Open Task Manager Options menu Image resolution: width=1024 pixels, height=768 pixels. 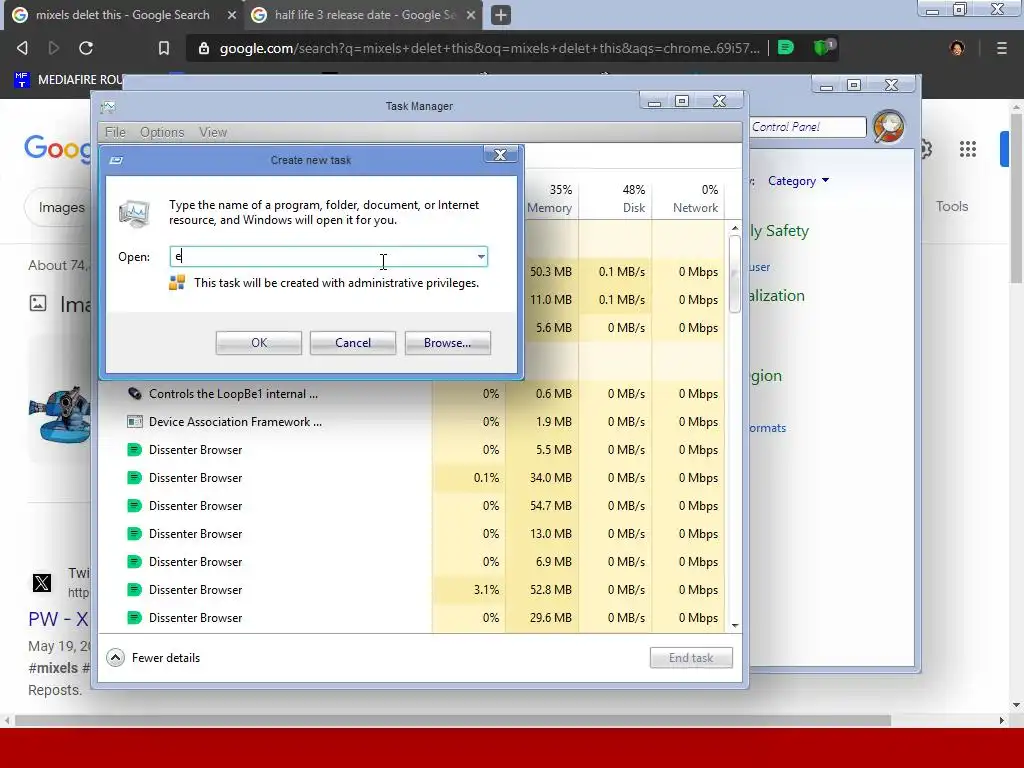pyautogui.click(x=162, y=133)
